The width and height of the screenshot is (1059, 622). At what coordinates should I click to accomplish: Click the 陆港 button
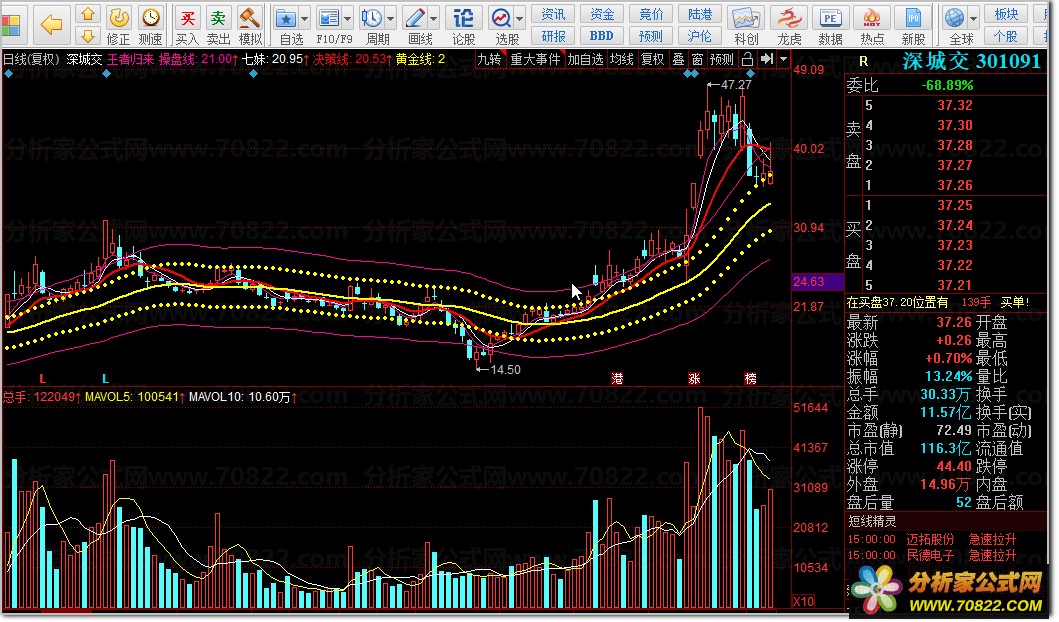pyautogui.click(x=700, y=14)
